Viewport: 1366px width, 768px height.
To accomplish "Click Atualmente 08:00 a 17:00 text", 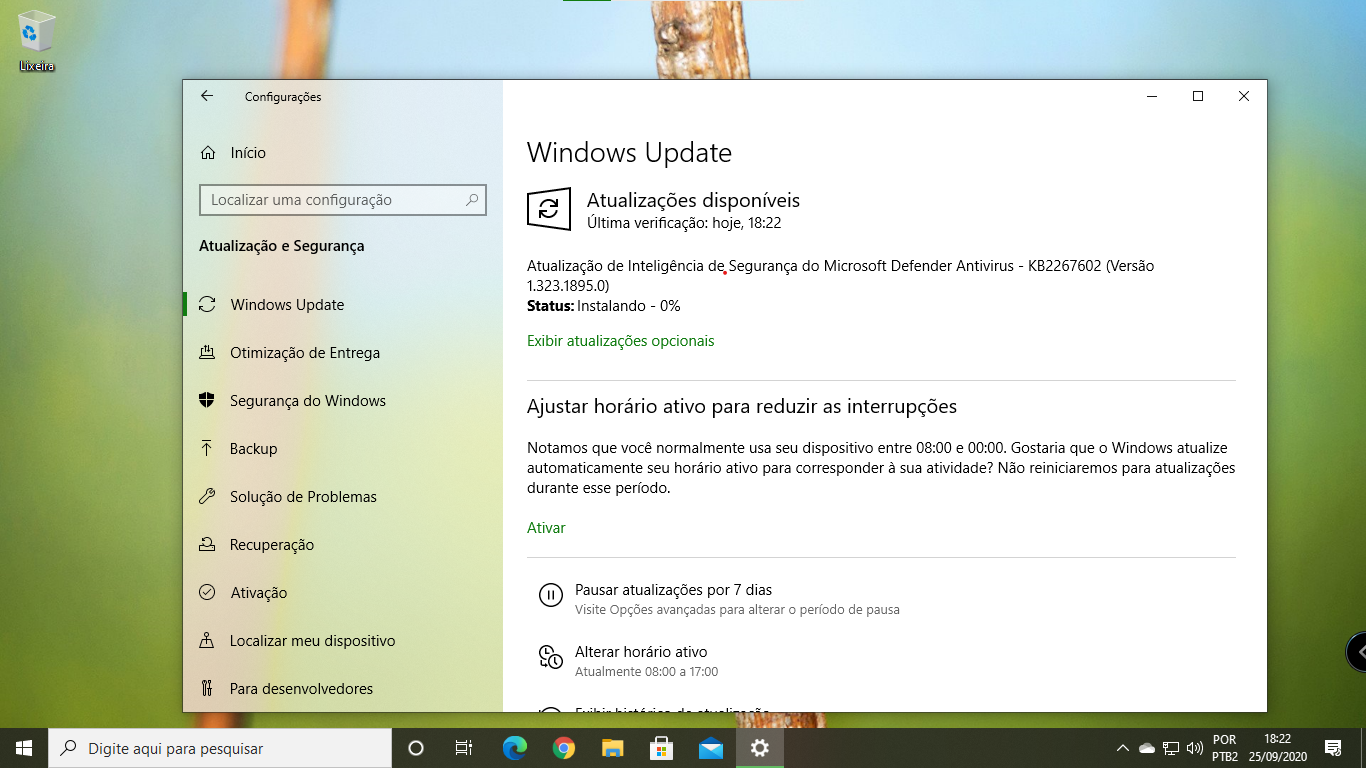I will (x=646, y=672).
